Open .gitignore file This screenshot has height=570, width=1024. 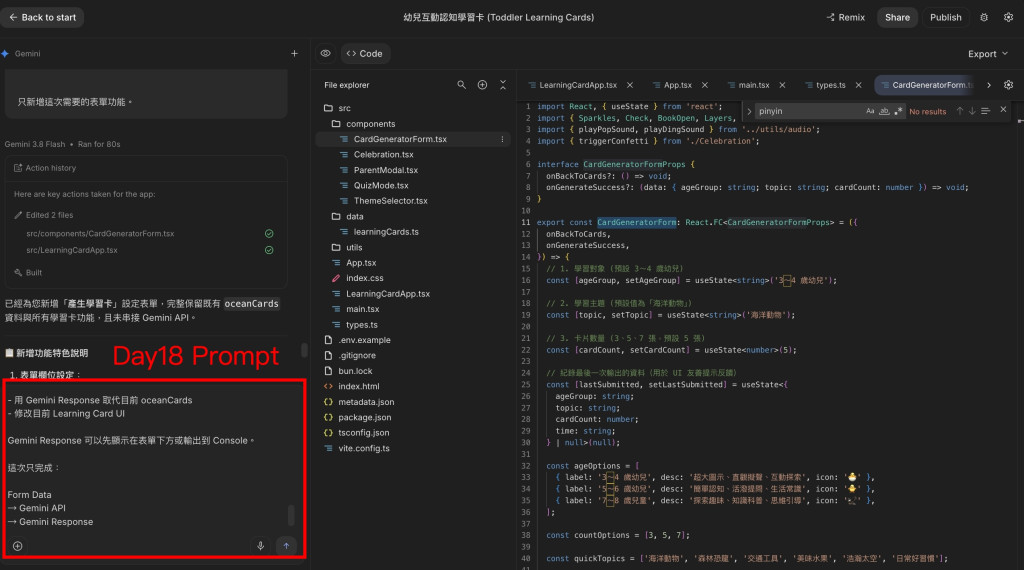(x=357, y=355)
